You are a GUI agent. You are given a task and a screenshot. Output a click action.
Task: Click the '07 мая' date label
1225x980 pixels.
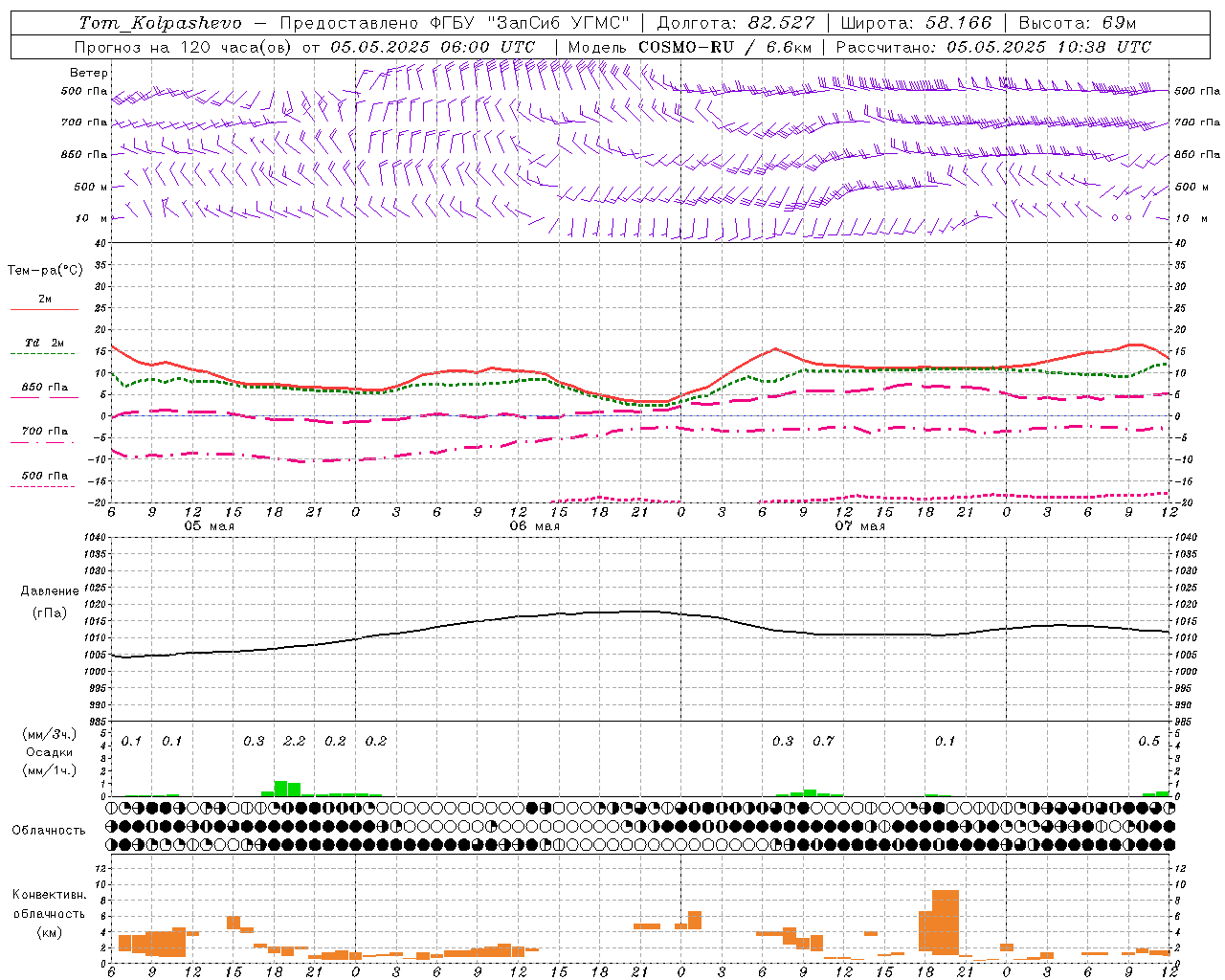point(859,526)
